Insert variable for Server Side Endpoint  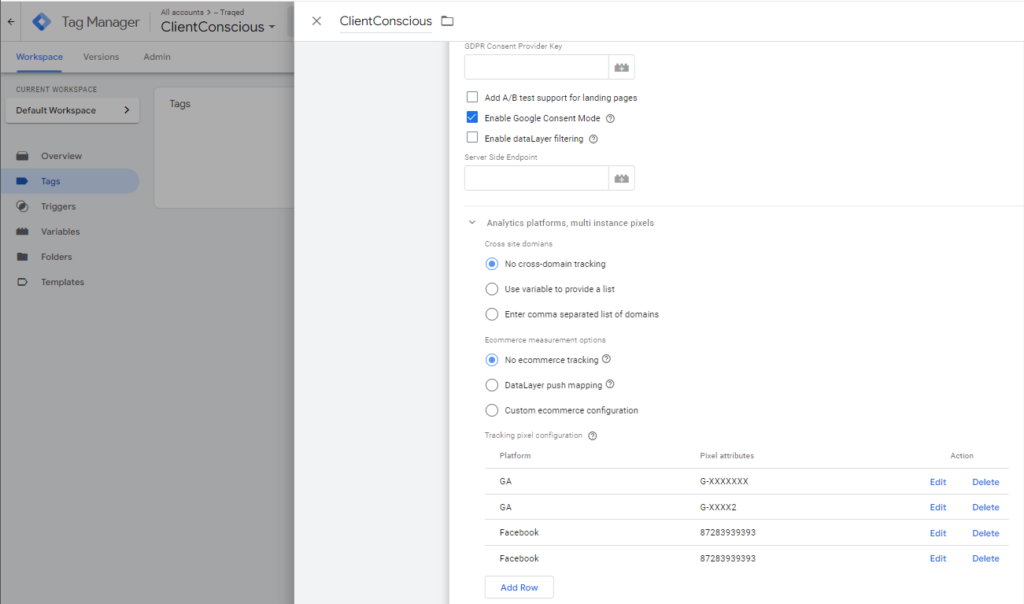coord(622,178)
